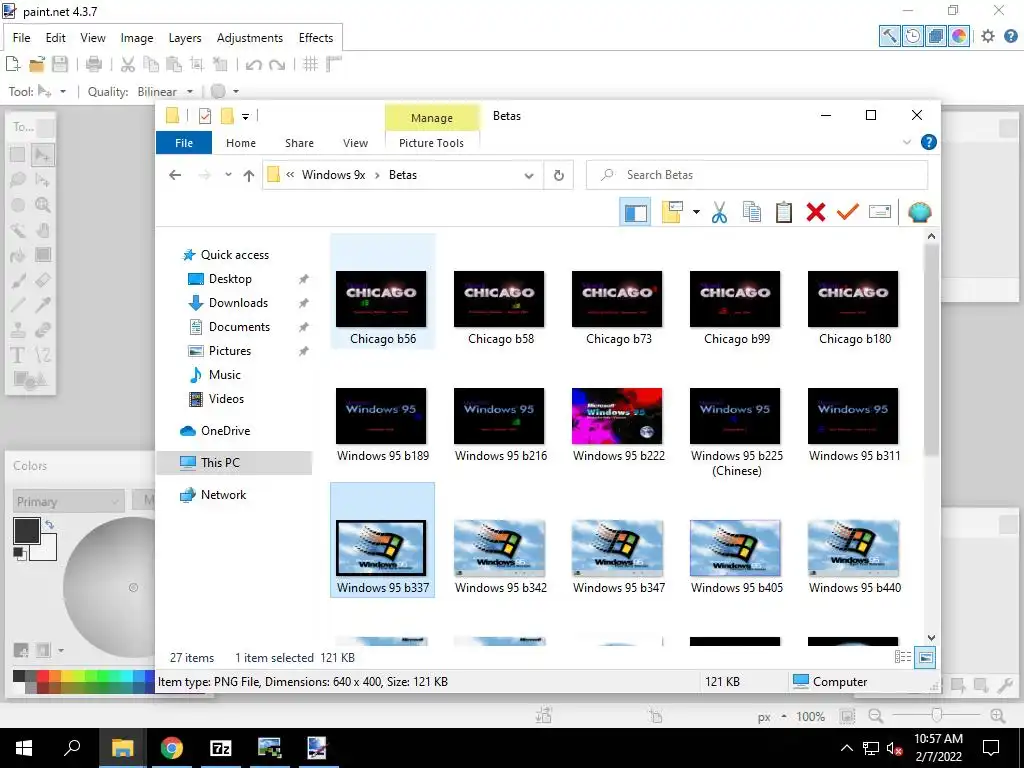Click the zoom in magnifier in paint.net status bar
1024x768 pixels.
tap(997, 716)
